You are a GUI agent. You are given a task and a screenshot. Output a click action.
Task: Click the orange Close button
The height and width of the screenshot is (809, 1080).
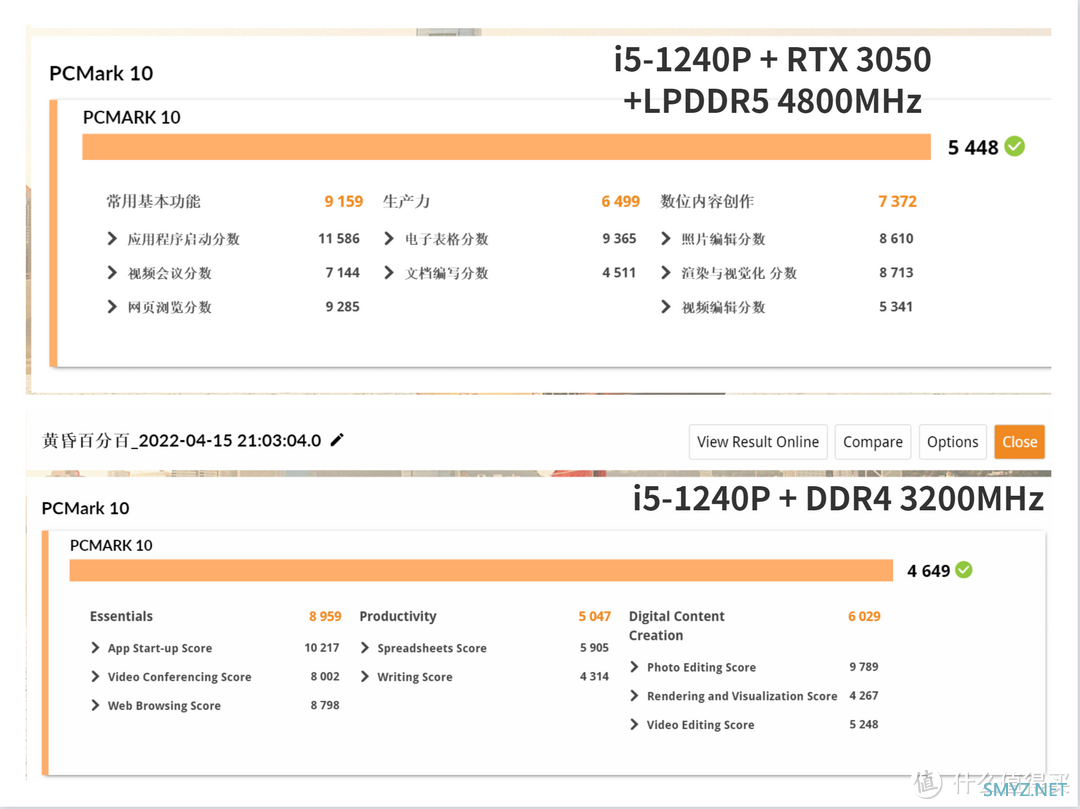pos(1019,442)
